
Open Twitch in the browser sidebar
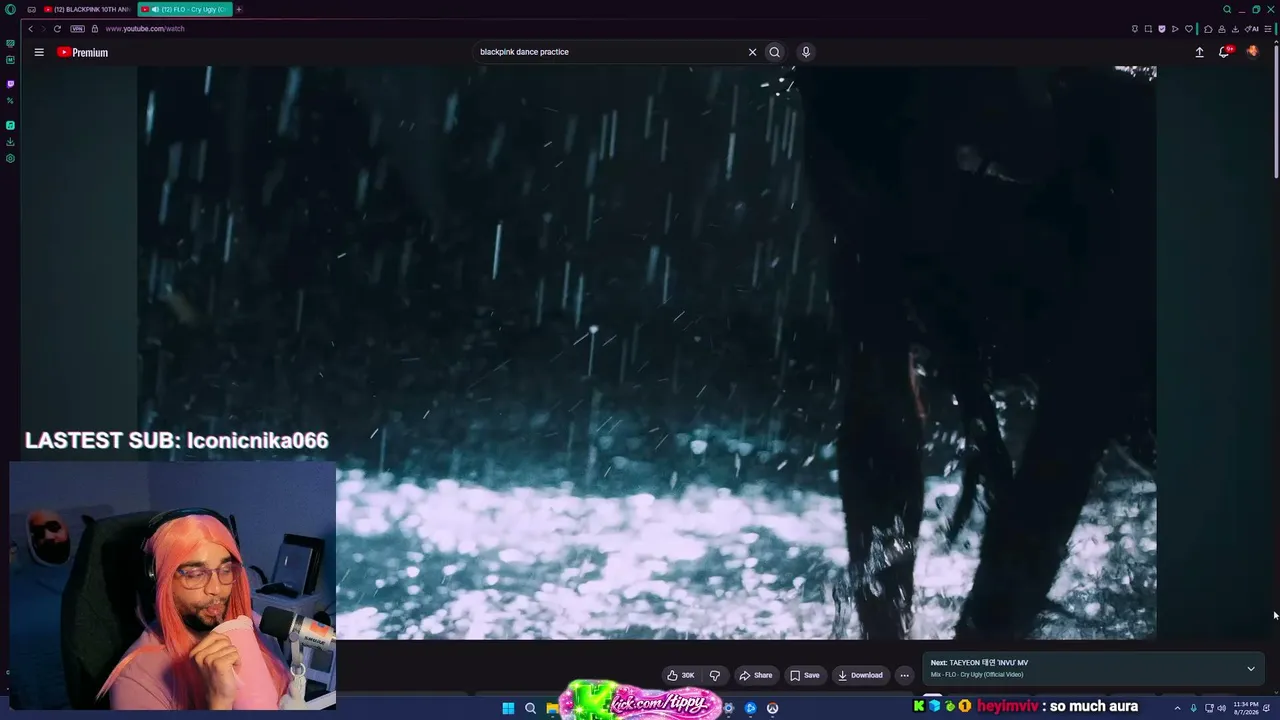pyautogui.click(x=10, y=84)
